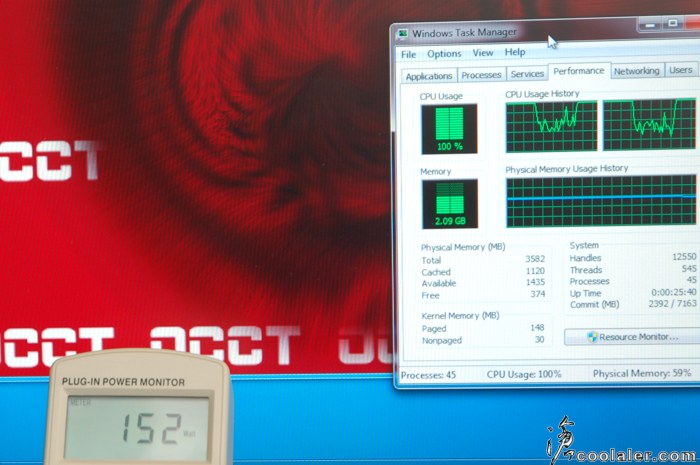Click the Task Manager title bar icon

coord(403,34)
